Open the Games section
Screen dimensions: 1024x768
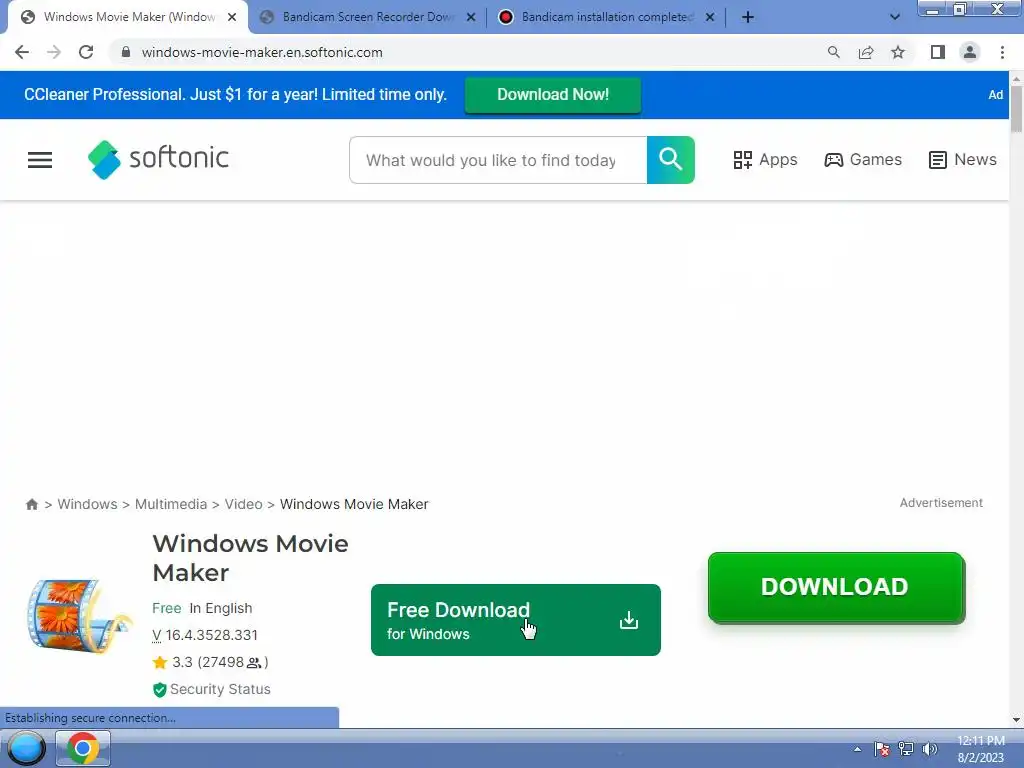click(x=863, y=160)
